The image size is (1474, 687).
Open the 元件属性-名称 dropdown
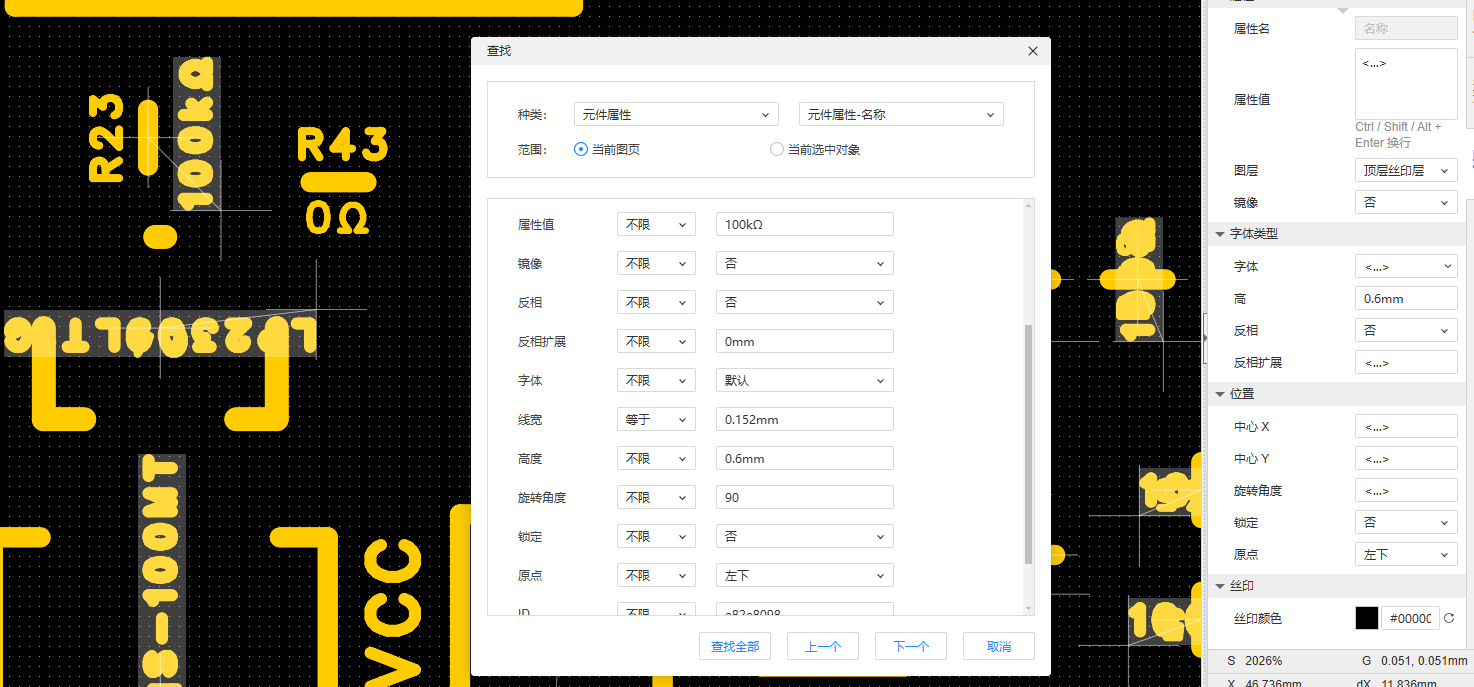[900, 115]
